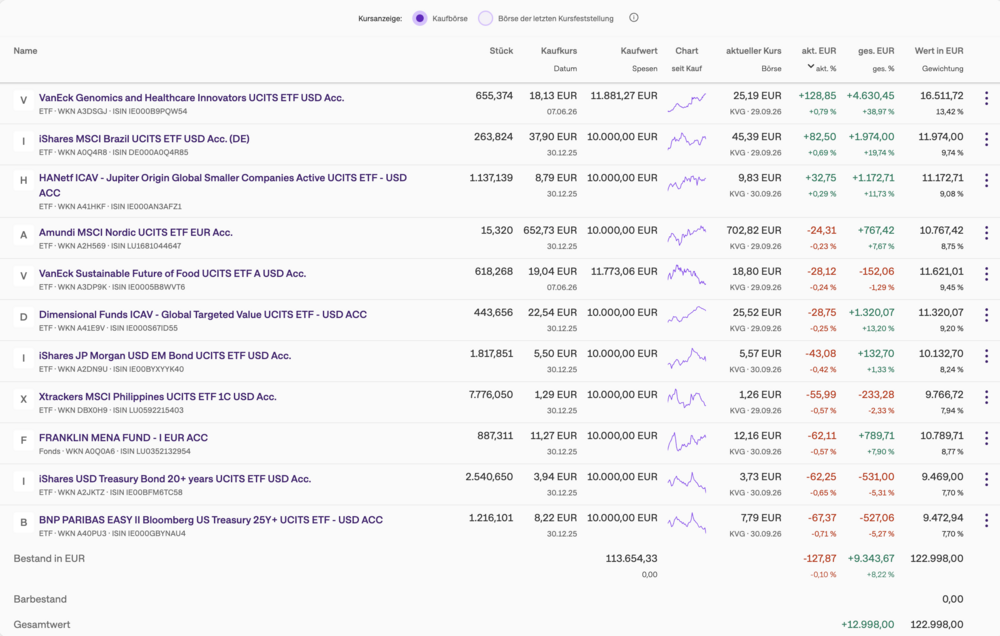The height and width of the screenshot is (636, 1000).
Task: Open three-dot menu for Xtrackers MSCI Philippines row
Action: coord(986,397)
